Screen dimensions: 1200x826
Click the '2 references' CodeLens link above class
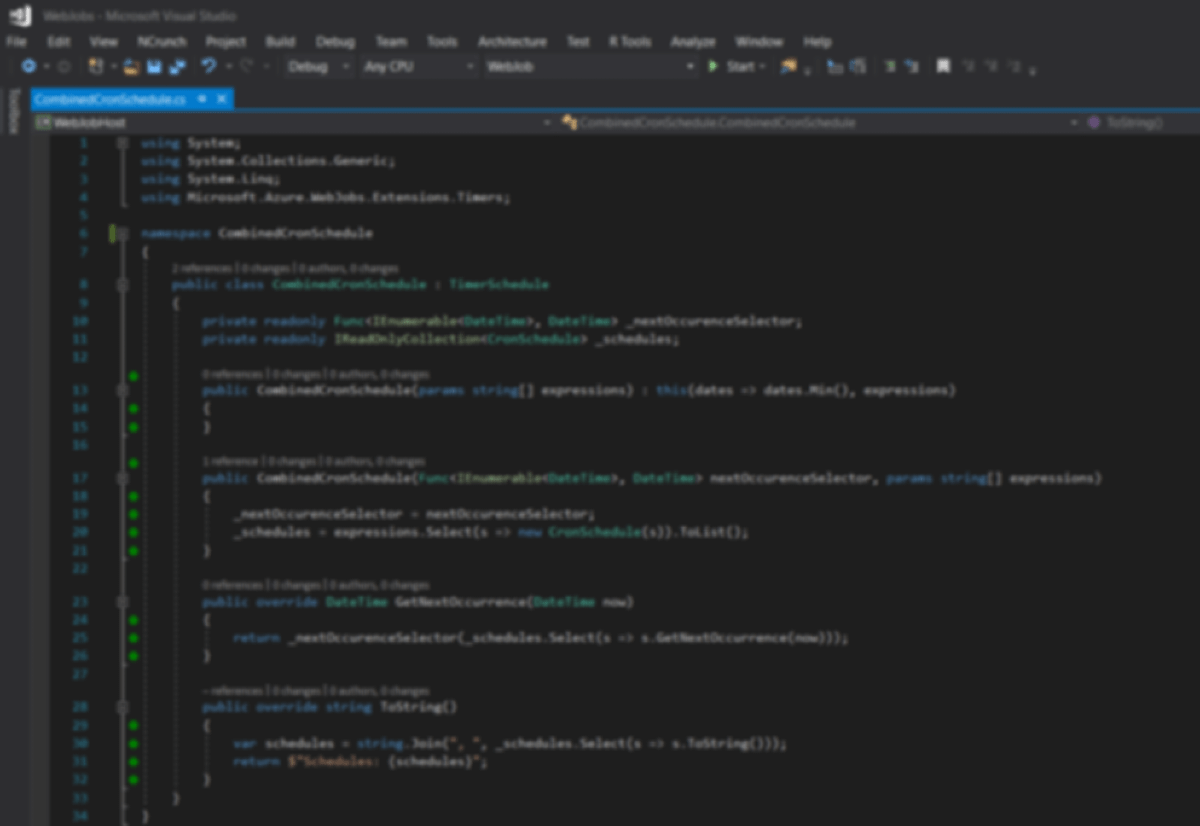tap(203, 269)
